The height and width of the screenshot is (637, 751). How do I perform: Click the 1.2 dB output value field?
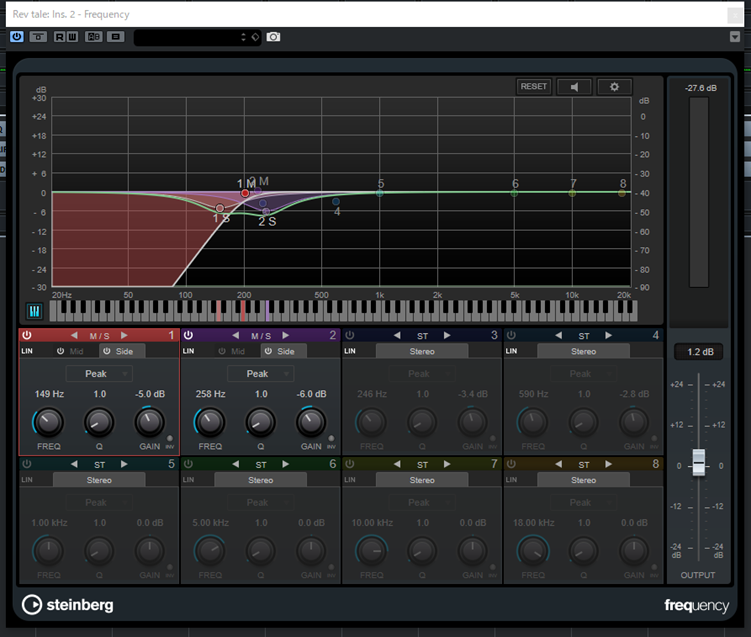click(x=699, y=352)
